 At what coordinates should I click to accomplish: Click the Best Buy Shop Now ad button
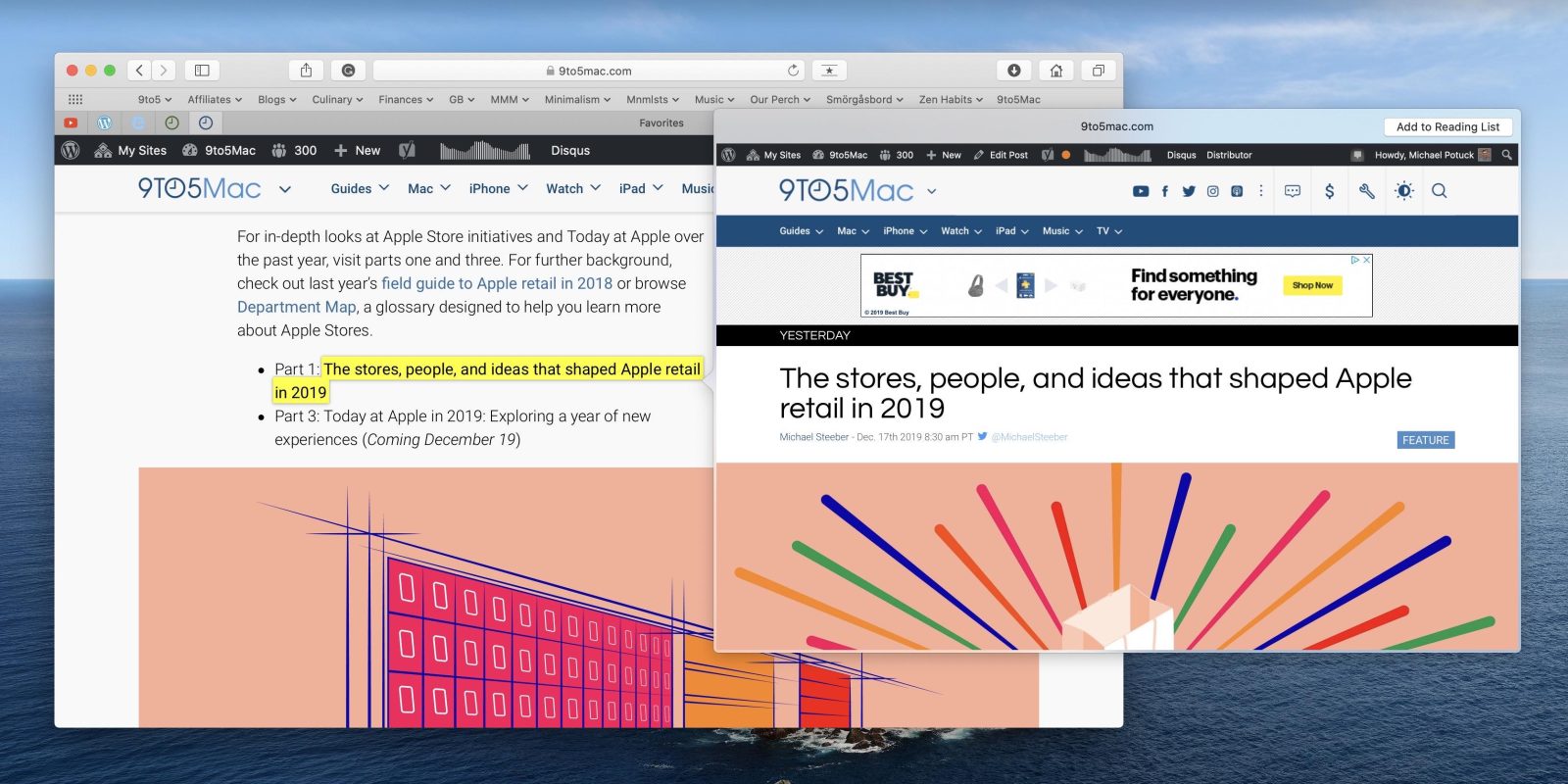(1312, 285)
